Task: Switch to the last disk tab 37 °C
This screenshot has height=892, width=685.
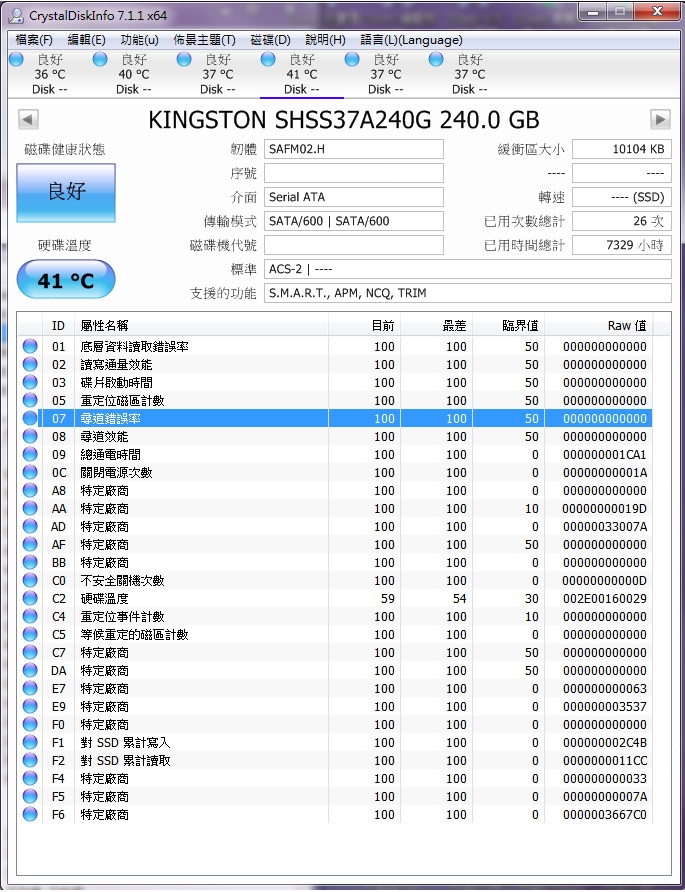Action: pyautogui.click(x=469, y=74)
